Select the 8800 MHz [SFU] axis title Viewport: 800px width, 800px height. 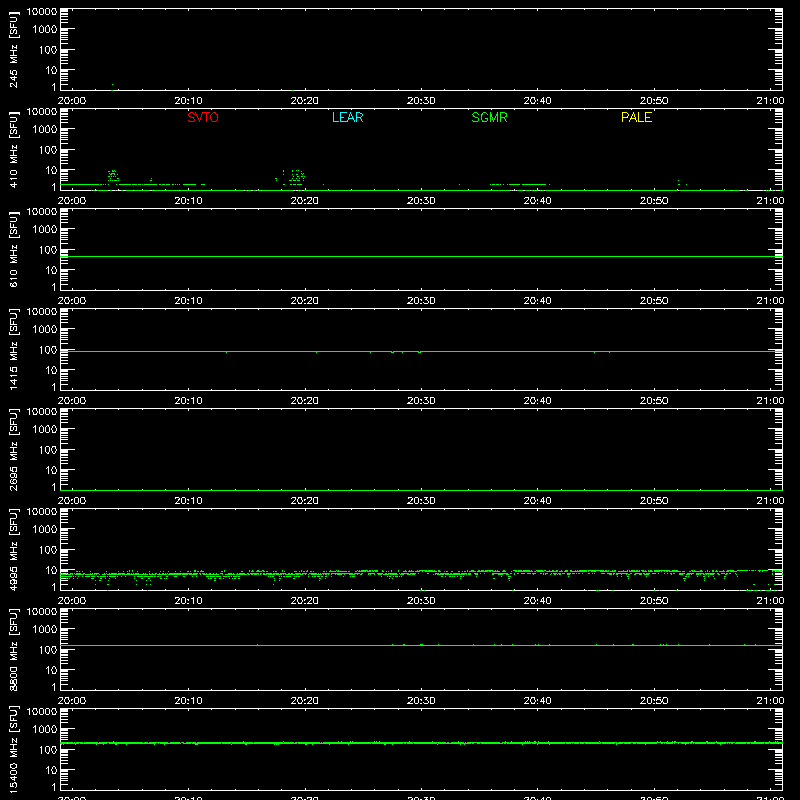pos(13,649)
